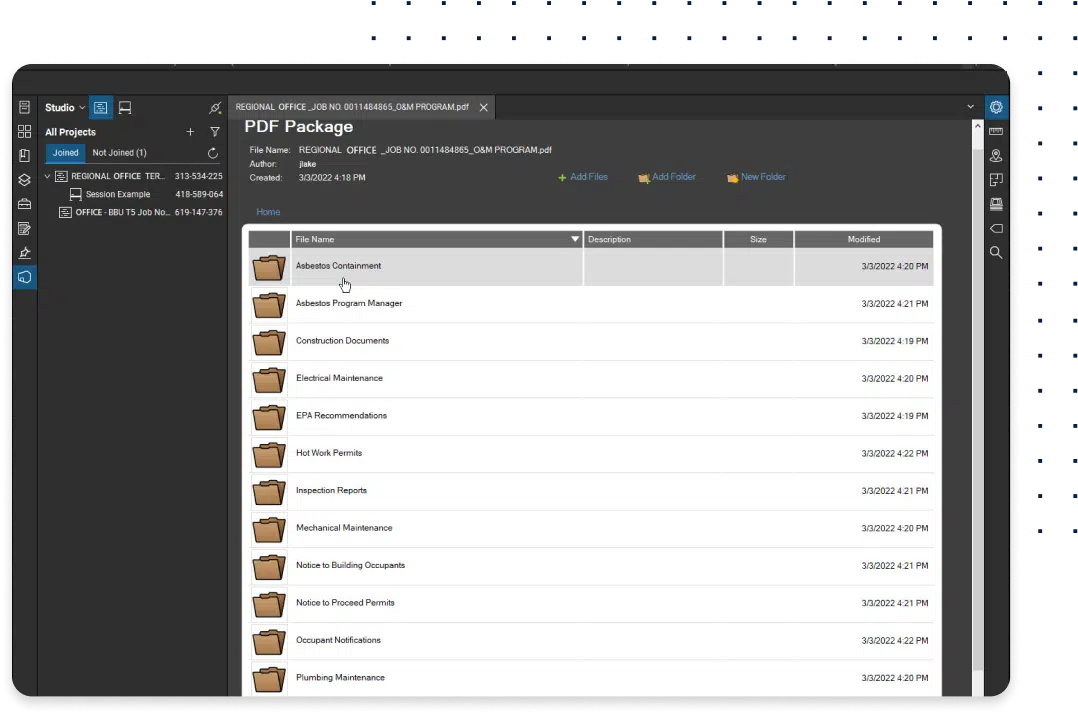The width and height of the screenshot is (1078, 714).
Task: Open the Layers panel icon
Action: pyautogui.click(x=25, y=179)
